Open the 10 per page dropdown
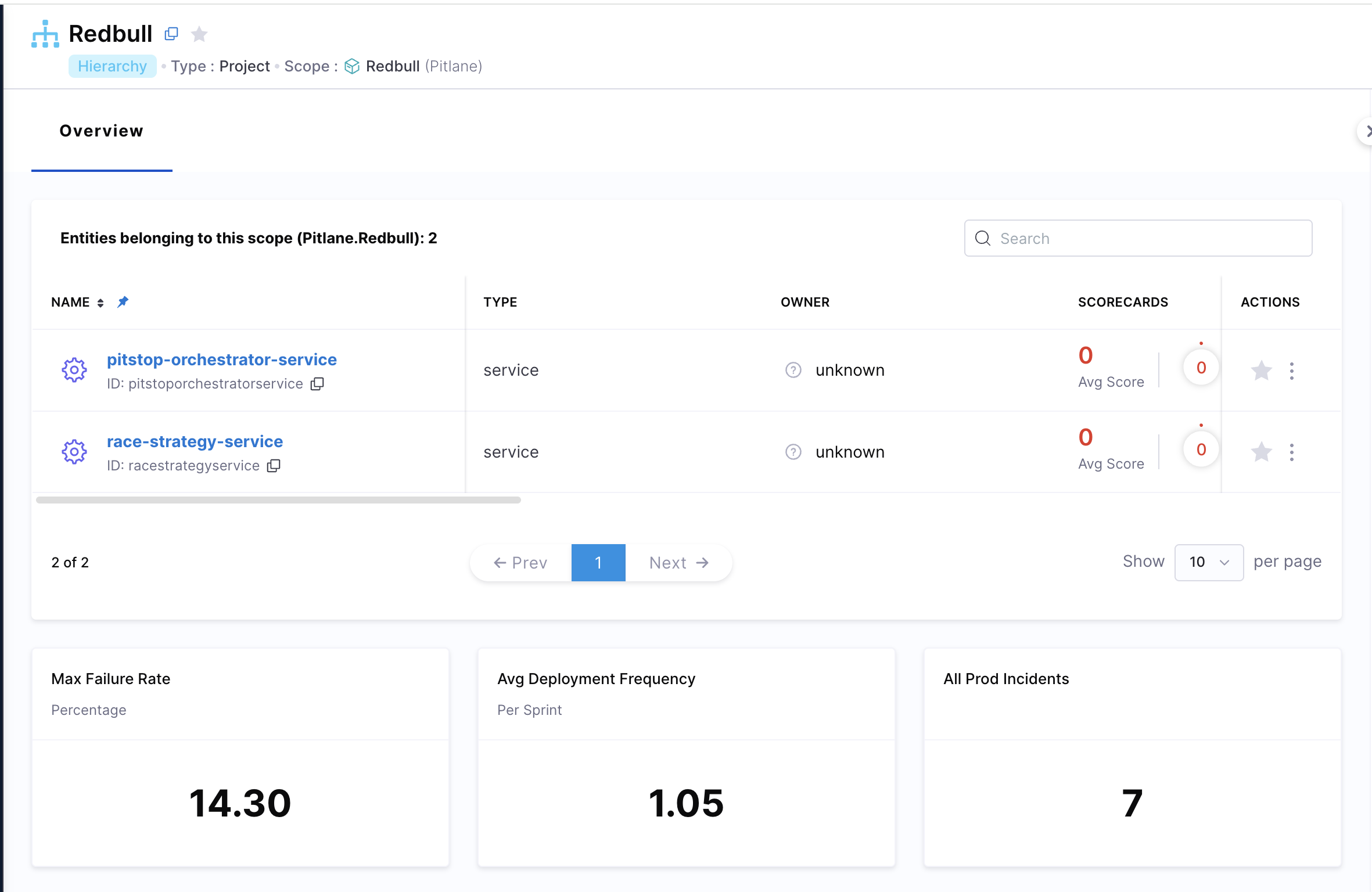The width and height of the screenshot is (1372, 892). tap(1209, 562)
